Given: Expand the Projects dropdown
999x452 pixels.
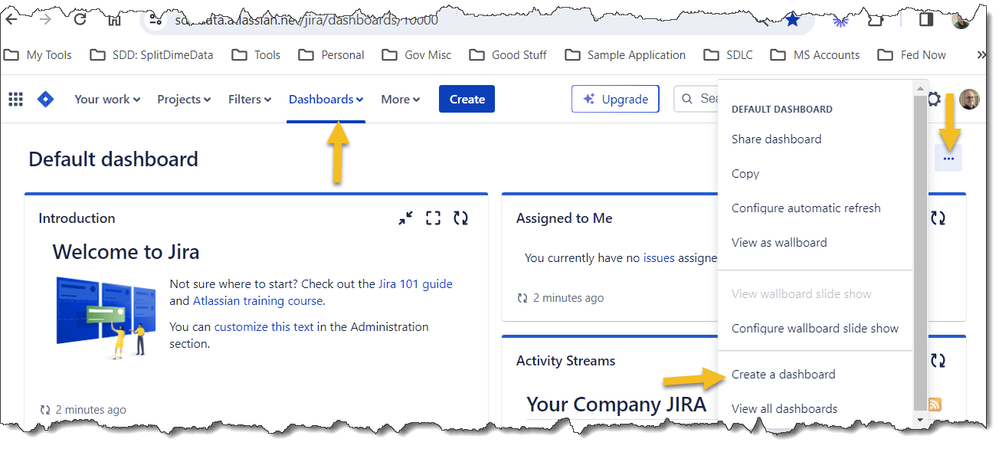Looking at the screenshot, I should click(183, 99).
